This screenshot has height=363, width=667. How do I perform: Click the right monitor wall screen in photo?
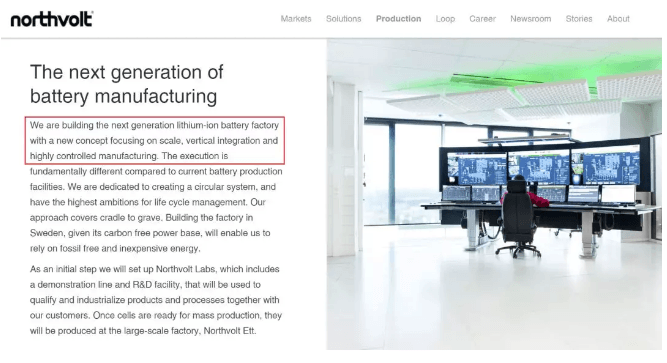[606, 164]
